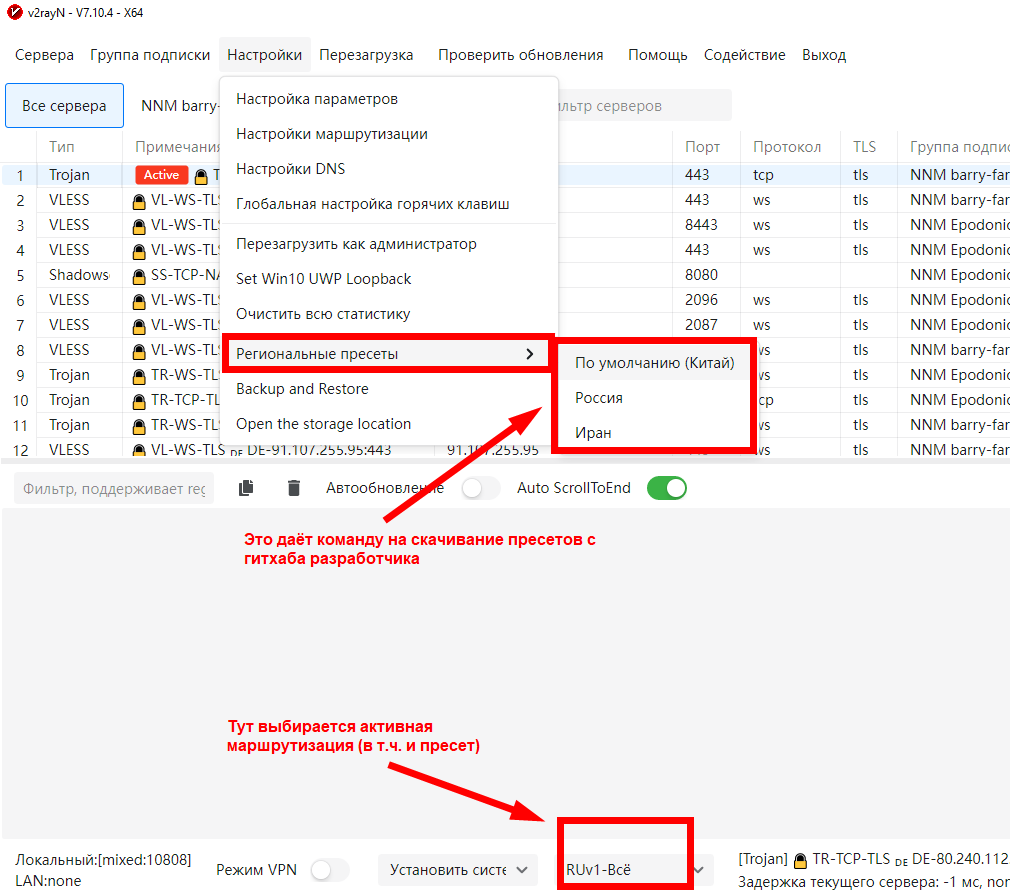Select Open the storage location

point(389,424)
